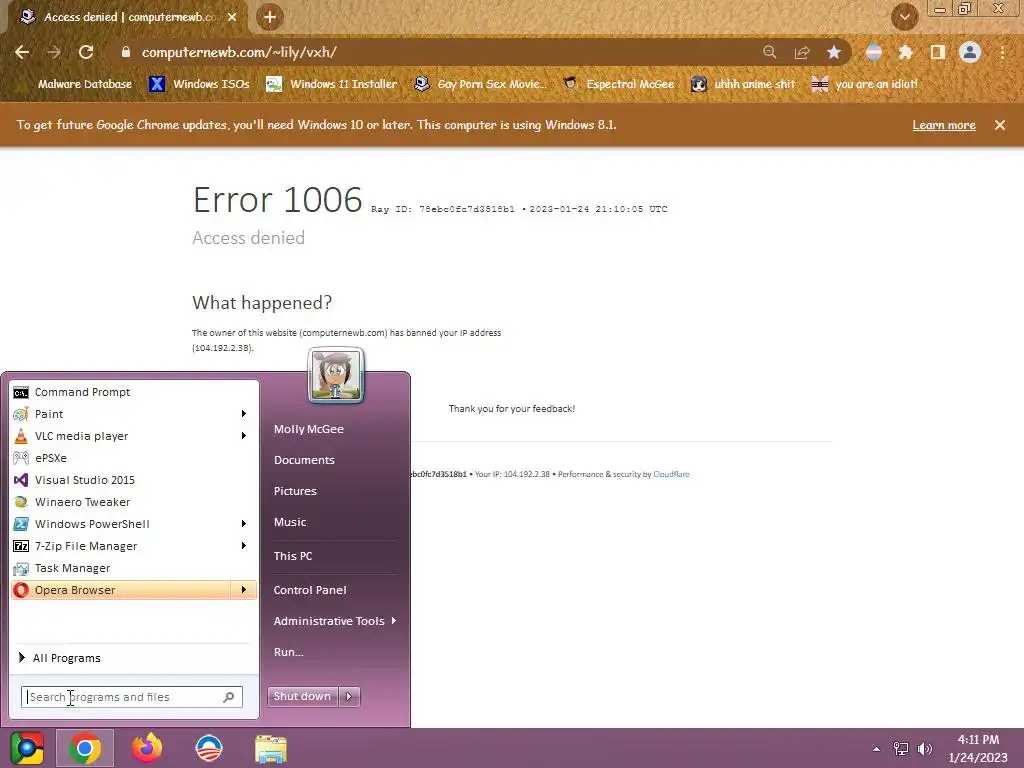Click the Start button on taskbar

[27, 748]
